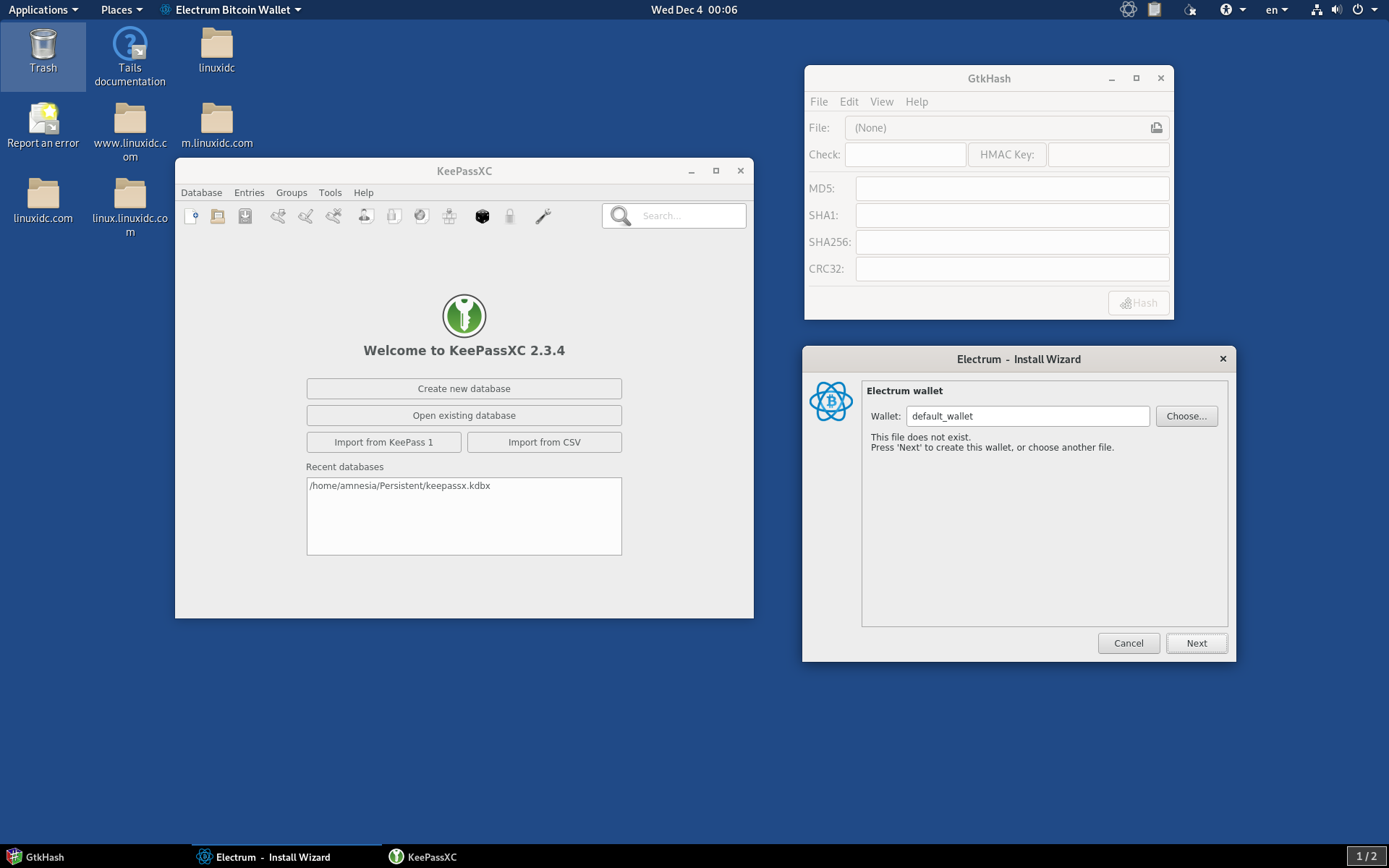Image resolution: width=1389 pixels, height=868 pixels.
Task: Click the magnifier search icon in KeePassXC
Action: click(621, 216)
